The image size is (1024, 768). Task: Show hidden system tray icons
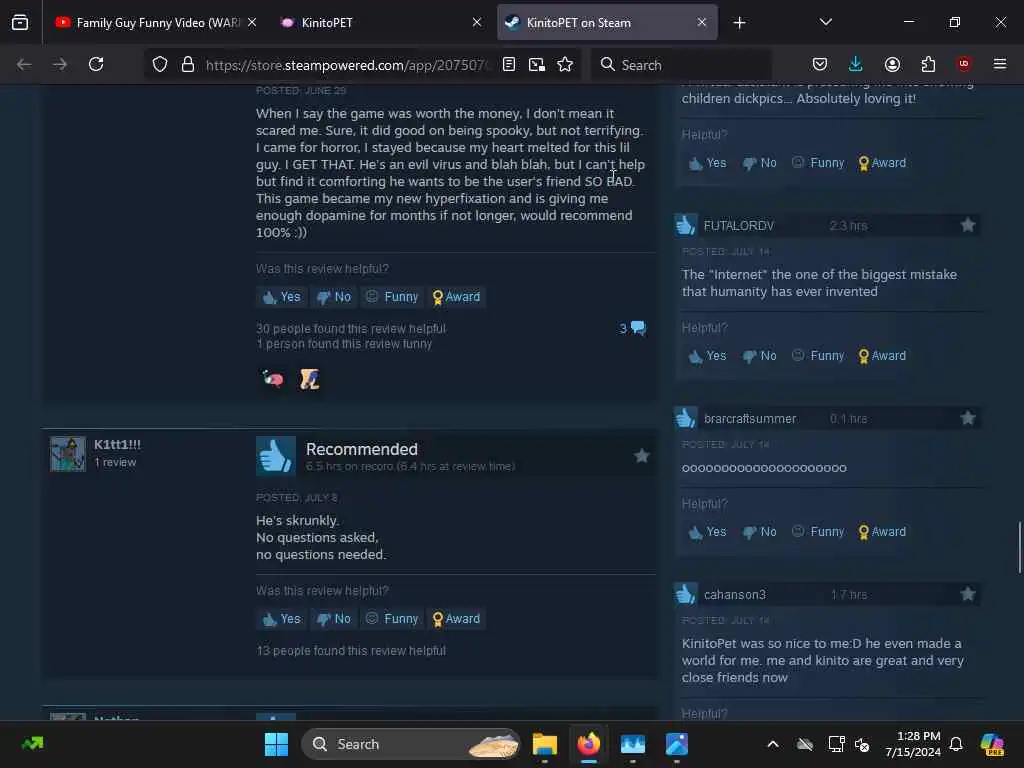773,744
